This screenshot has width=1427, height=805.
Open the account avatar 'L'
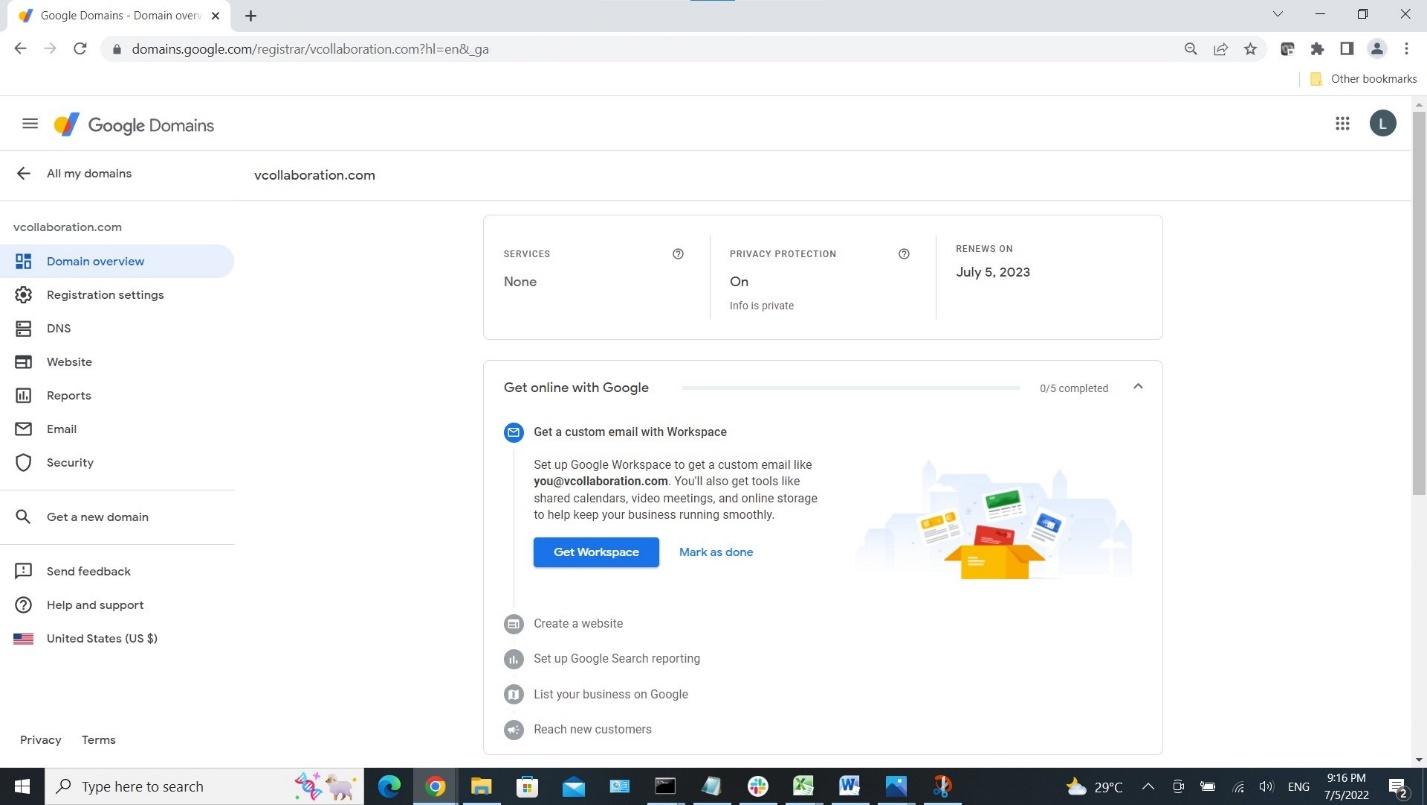pyautogui.click(x=1383, y=124)
